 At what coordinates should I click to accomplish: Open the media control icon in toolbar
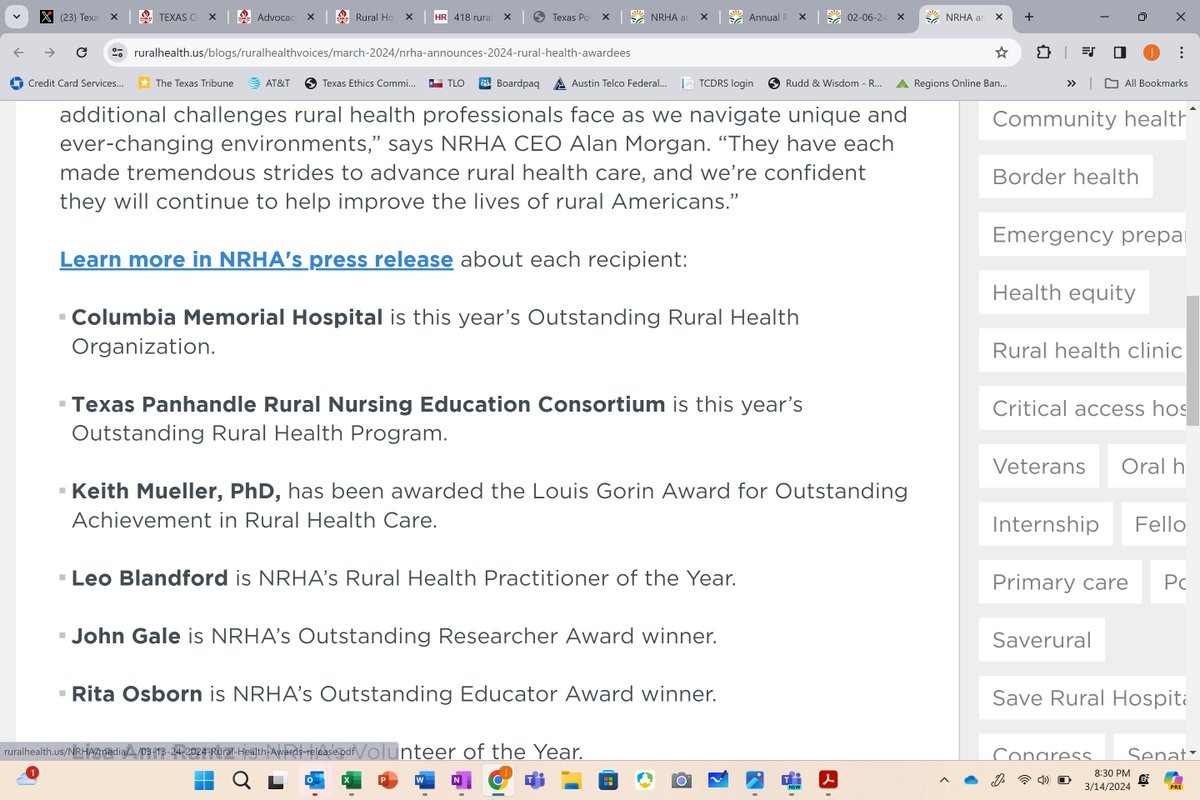click(x=1089, y=52)
